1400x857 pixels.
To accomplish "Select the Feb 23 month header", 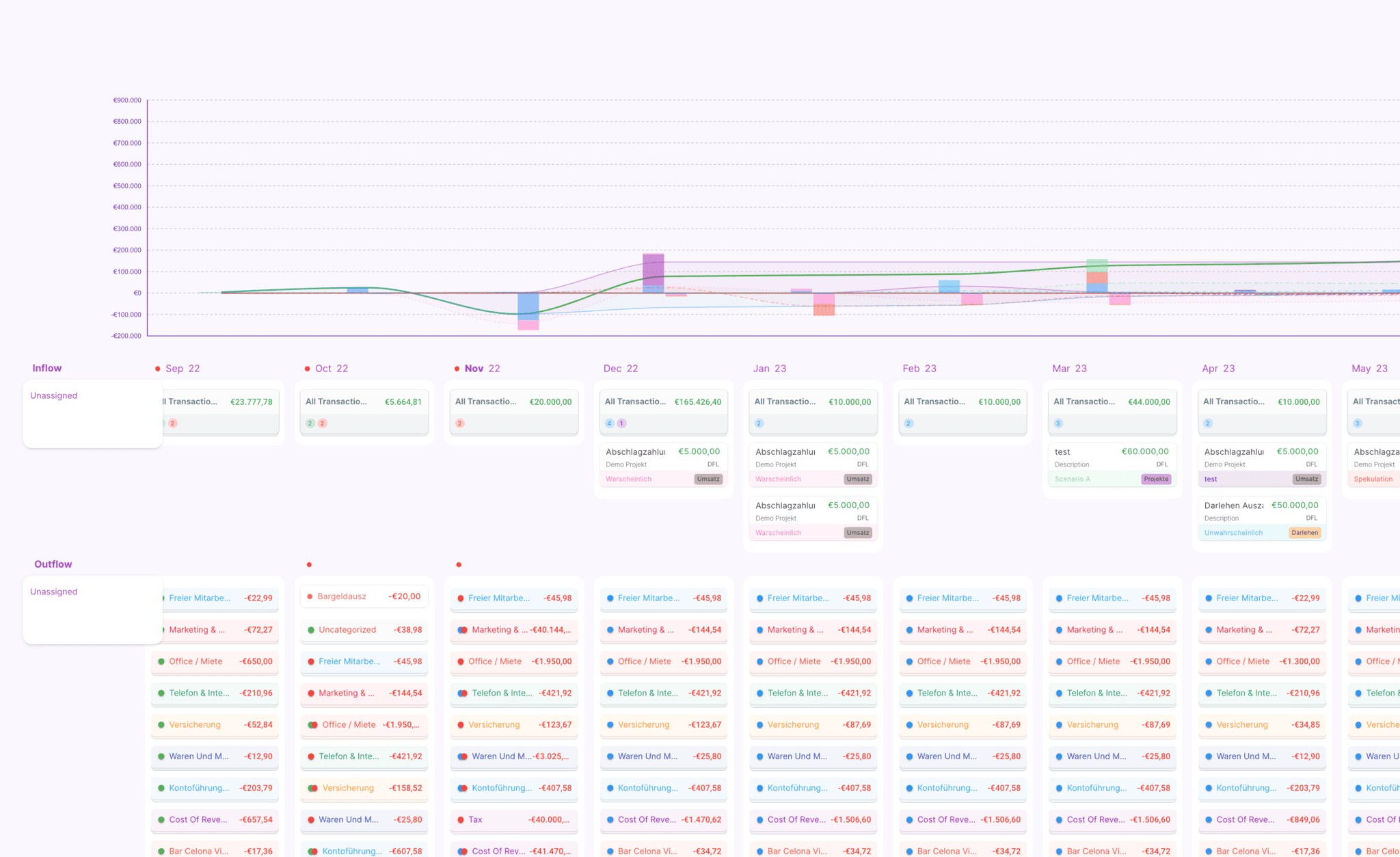I will click(x=919, y=369).
